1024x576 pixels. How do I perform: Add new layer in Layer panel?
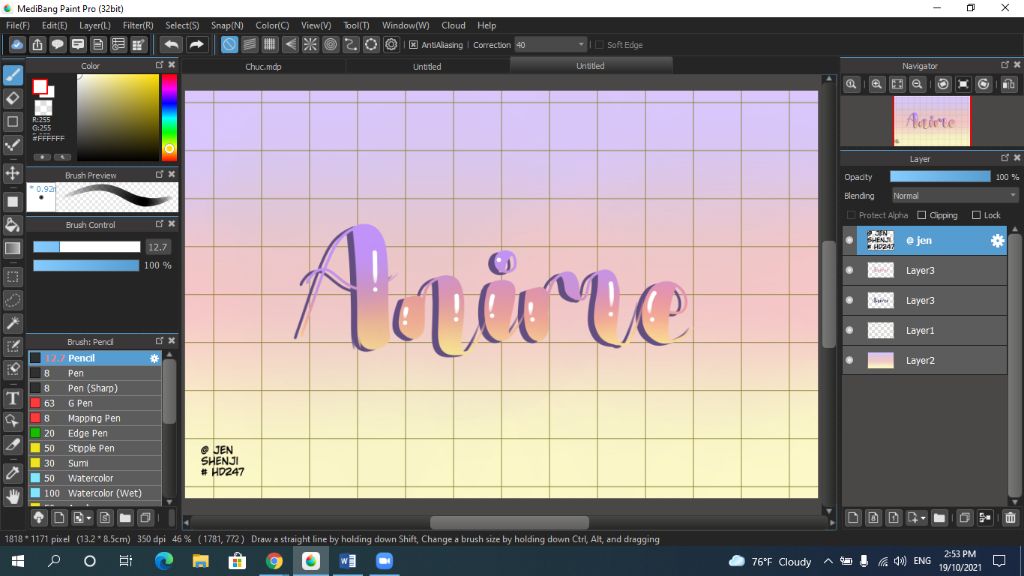tap(853, 518)
